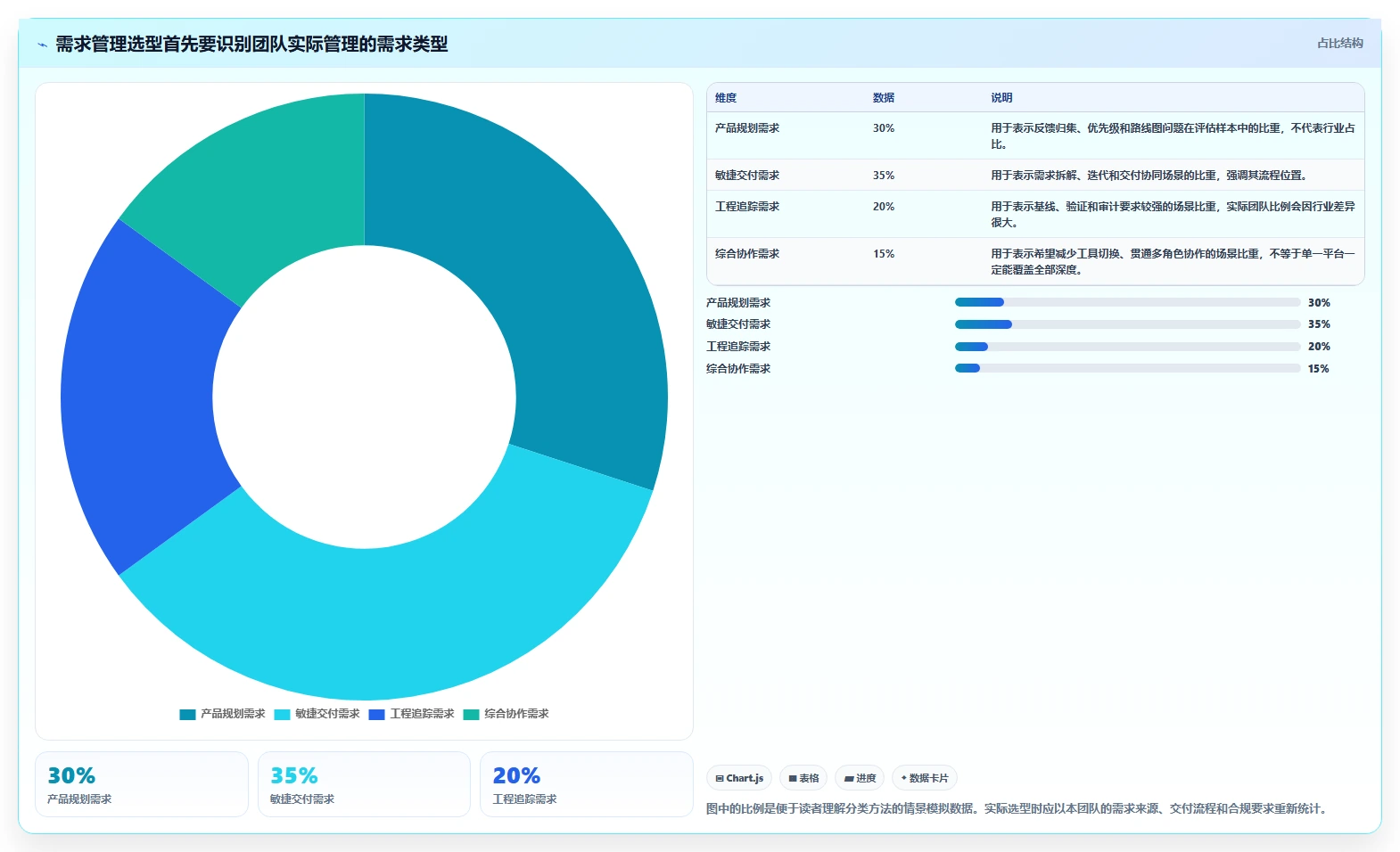This screenshot has height=852, width=1400.
Task: Toggle 敏捷交付需求 legend color swatch
Action: [282, 714]
